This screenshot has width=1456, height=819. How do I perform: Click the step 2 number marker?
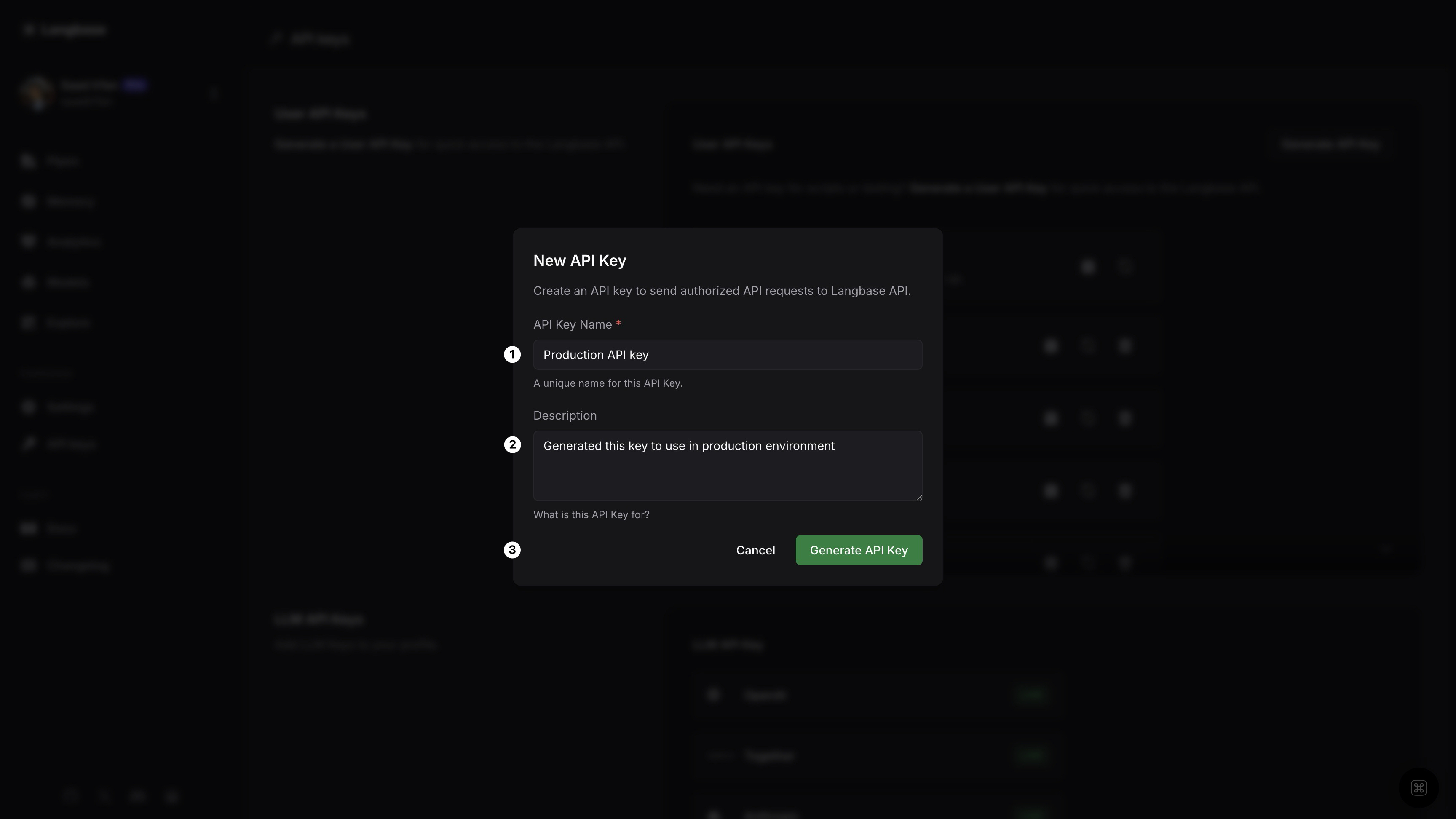pos(512,445)
